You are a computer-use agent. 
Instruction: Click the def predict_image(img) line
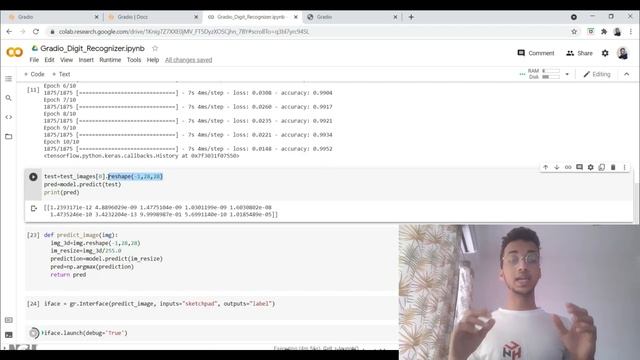(81, 235)
